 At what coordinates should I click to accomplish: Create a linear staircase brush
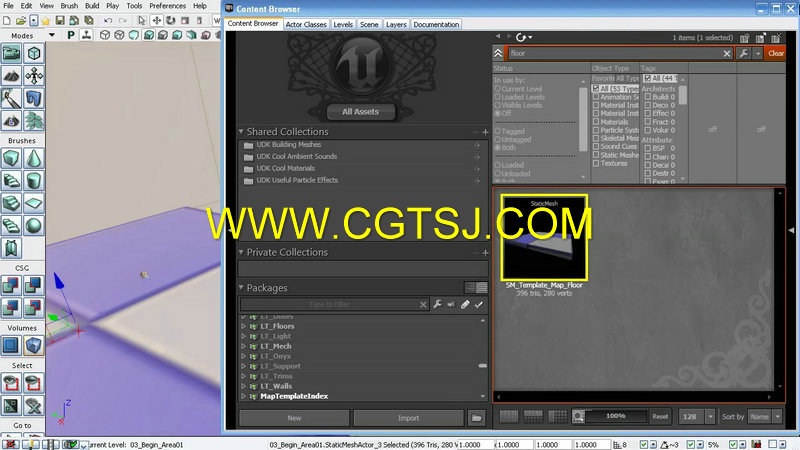point(11,204)
